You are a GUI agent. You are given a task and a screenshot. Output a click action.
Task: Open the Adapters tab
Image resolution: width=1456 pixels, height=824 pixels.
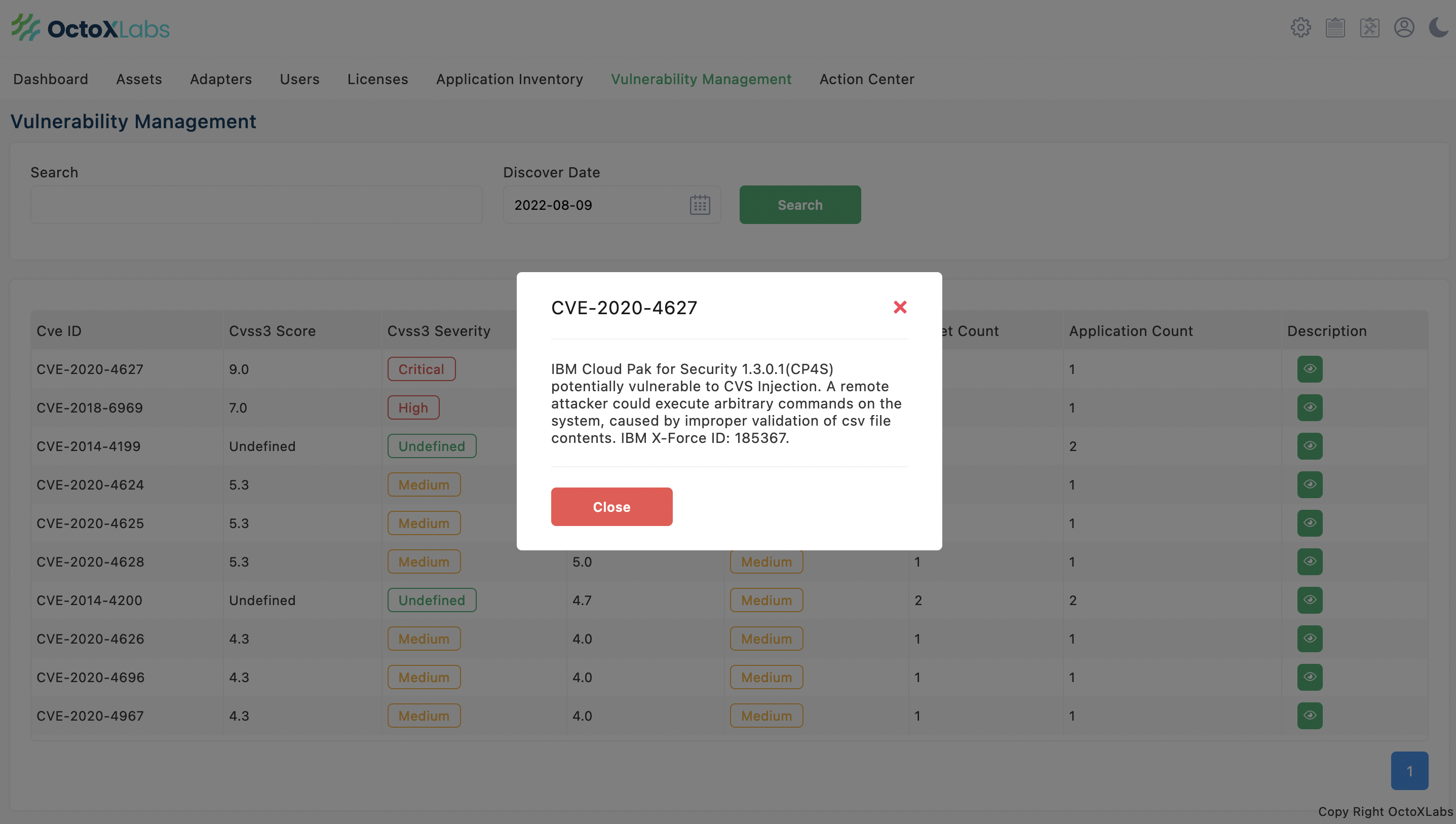pos(220,79)
